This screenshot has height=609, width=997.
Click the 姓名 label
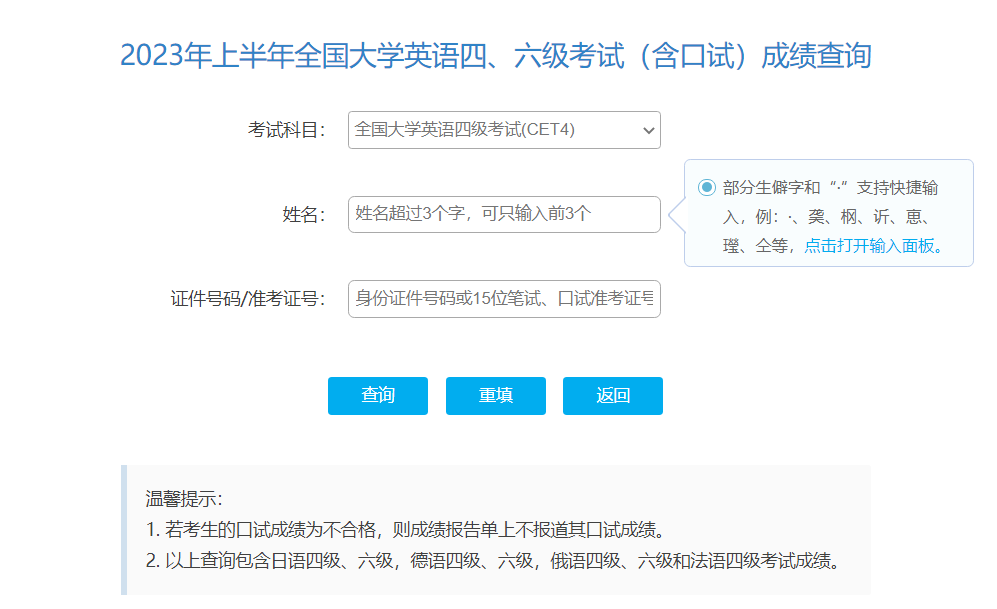(304, 215)
